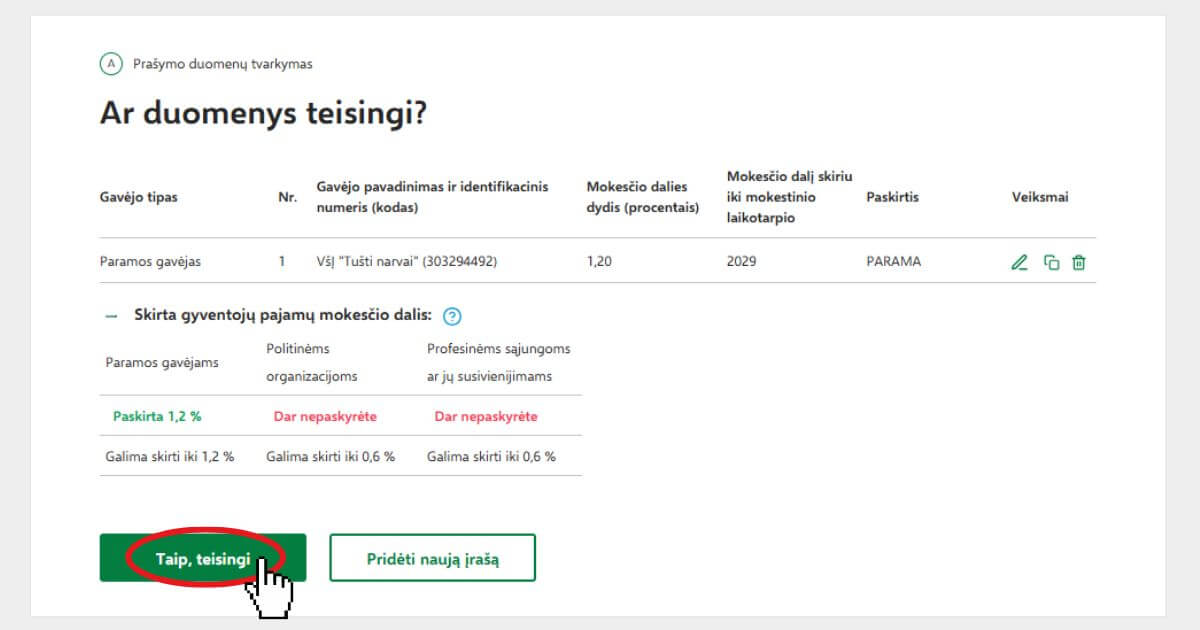
Task: Select the 2029 tax period cell
Action: pos(741,262)
